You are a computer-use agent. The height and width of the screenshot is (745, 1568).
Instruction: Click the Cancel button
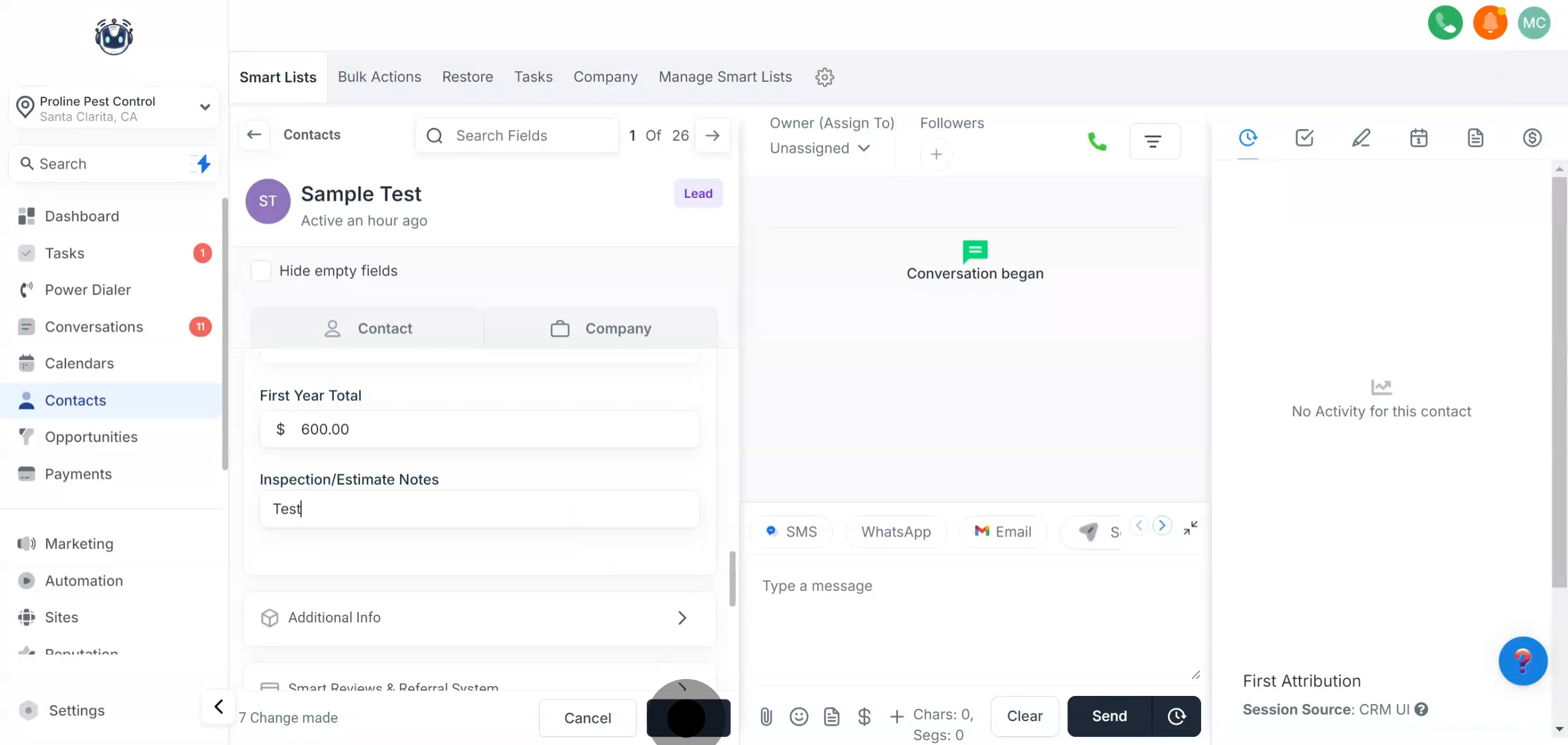click(x=587, y=718)
